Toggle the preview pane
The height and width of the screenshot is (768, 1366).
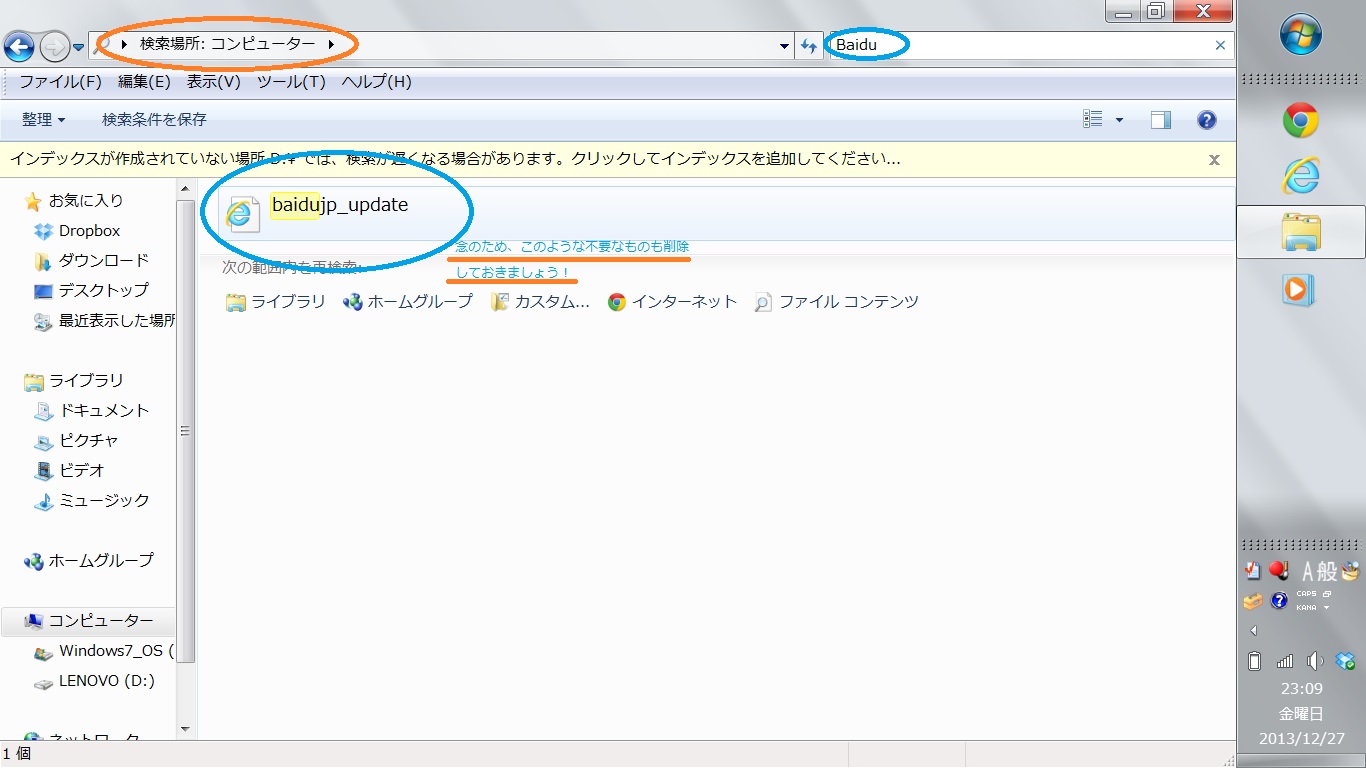pyautogui.click(x=1161, y=120)
